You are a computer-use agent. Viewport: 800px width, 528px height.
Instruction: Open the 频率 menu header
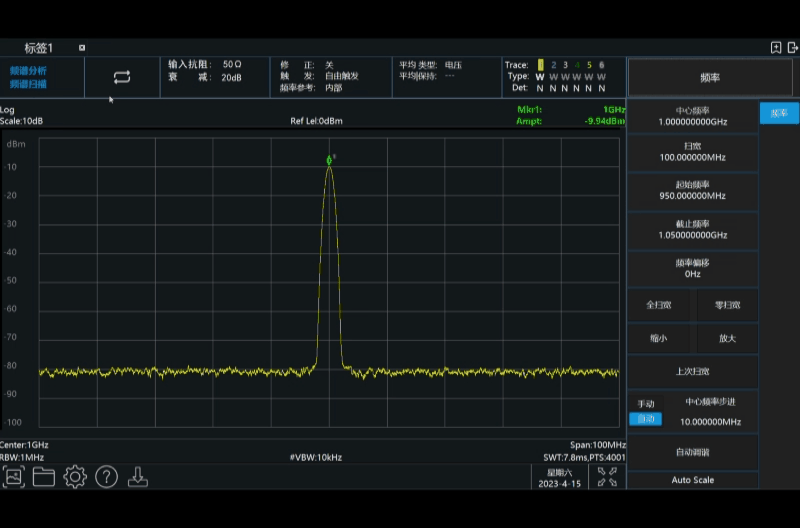(x=710, y=77)
